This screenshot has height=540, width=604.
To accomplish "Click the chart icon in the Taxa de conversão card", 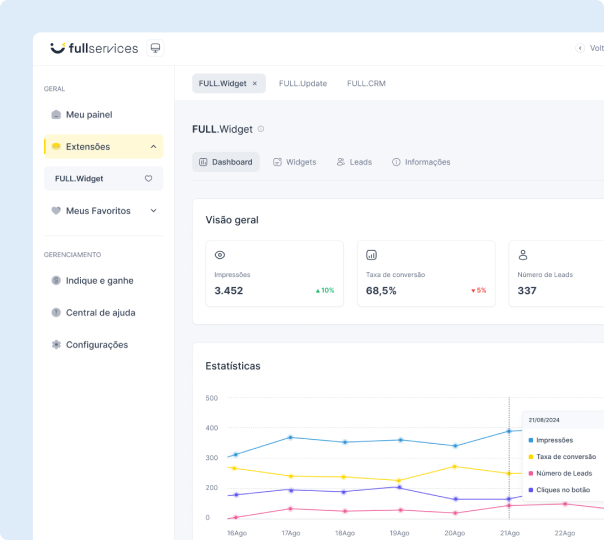I will click(x=372, y=255).
